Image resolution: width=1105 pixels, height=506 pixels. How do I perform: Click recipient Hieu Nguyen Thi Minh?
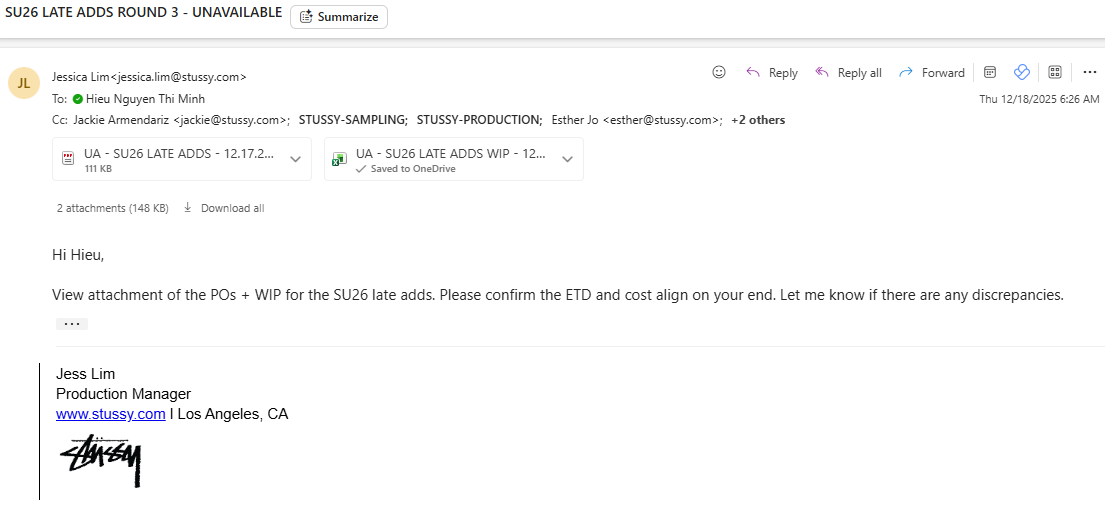pos(142,99)
